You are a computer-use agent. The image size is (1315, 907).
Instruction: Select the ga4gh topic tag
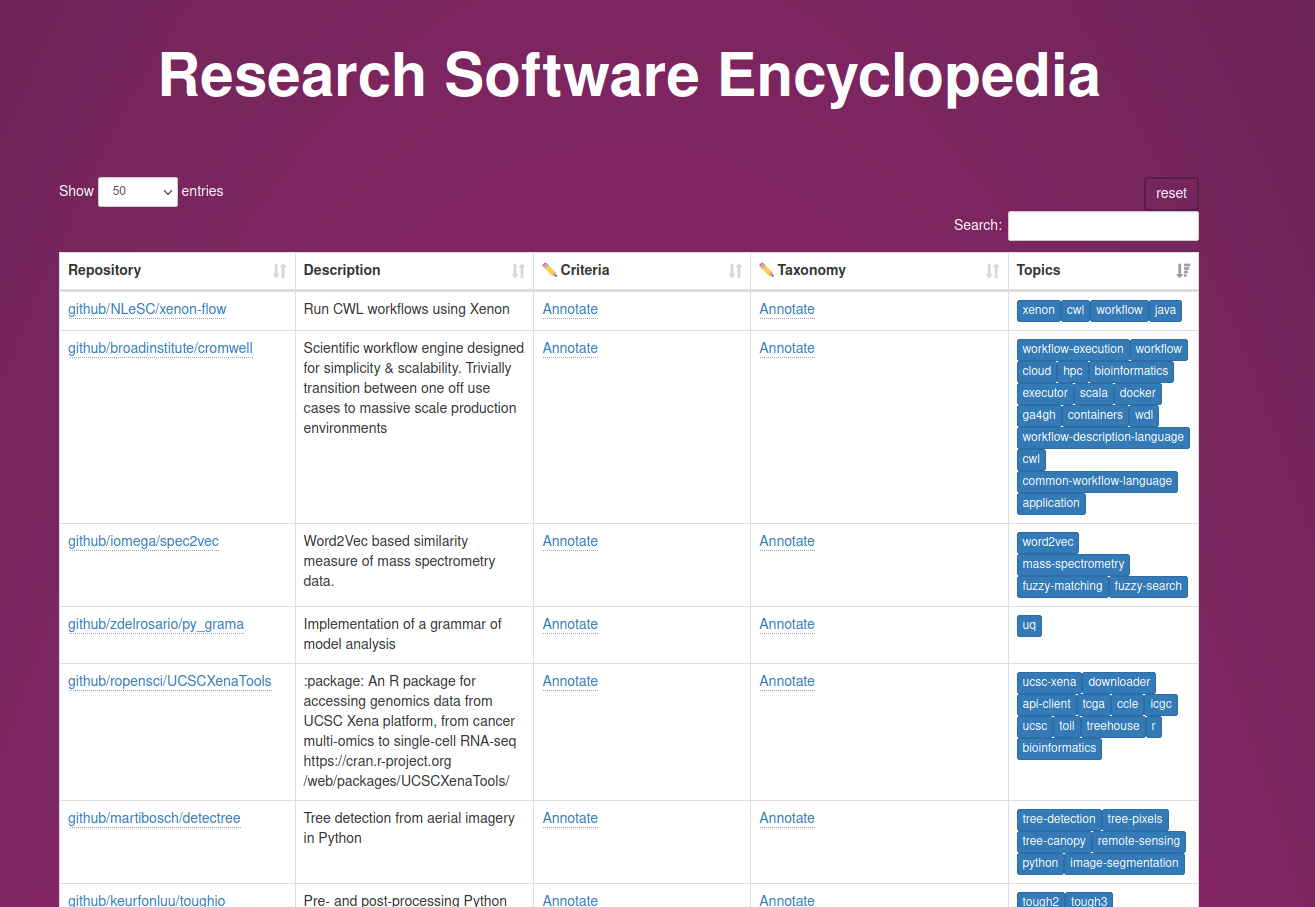(x=1039, y=415)
